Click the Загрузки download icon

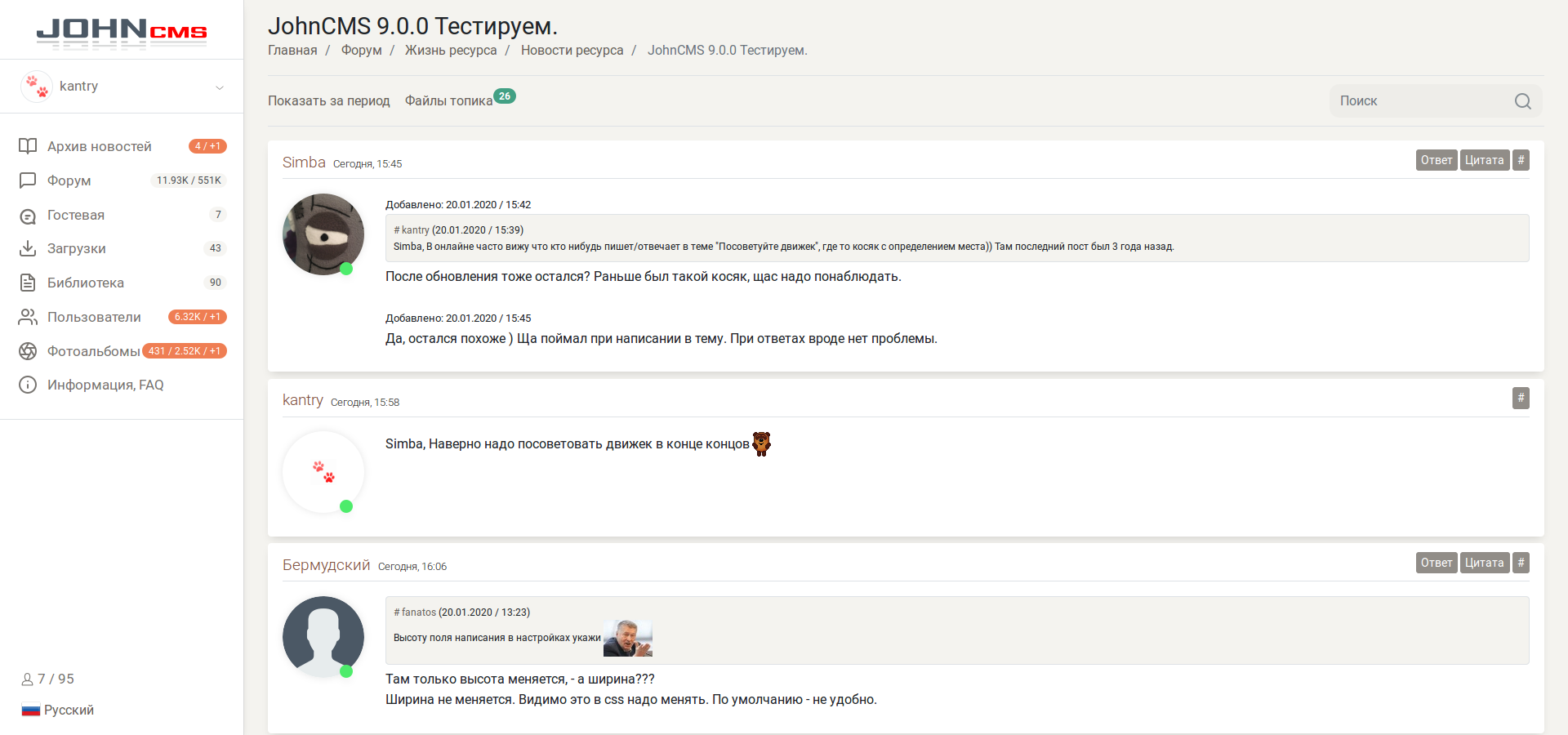pos(28,248)
